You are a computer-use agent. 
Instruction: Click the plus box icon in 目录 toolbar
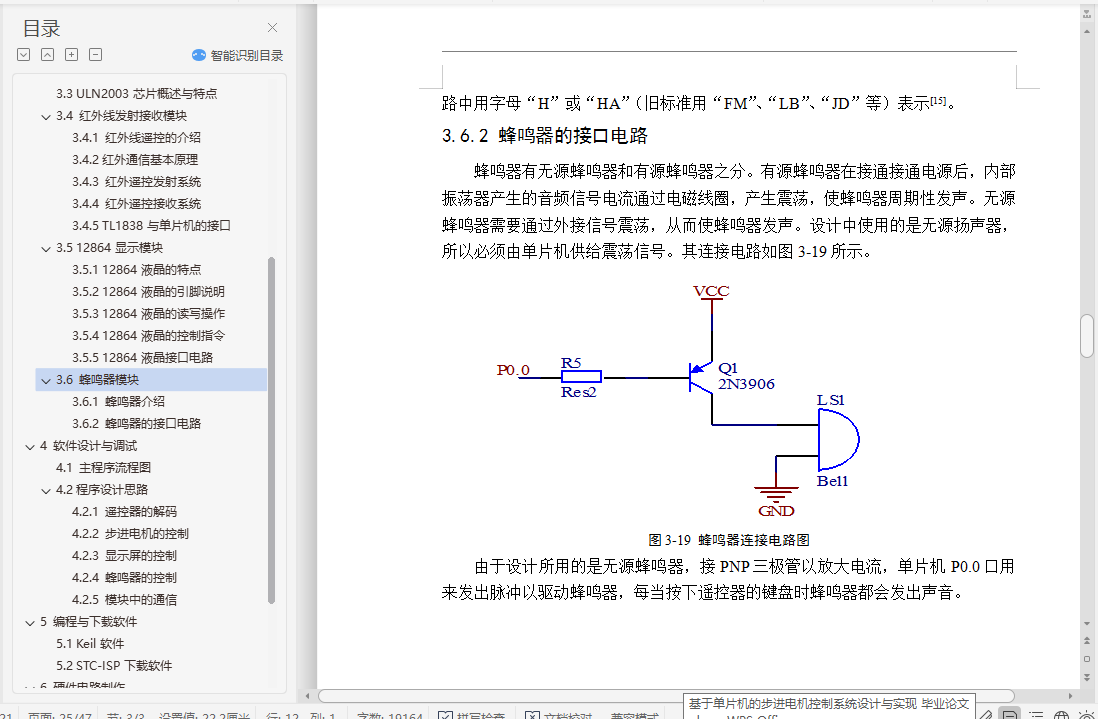tap(71, 55)
